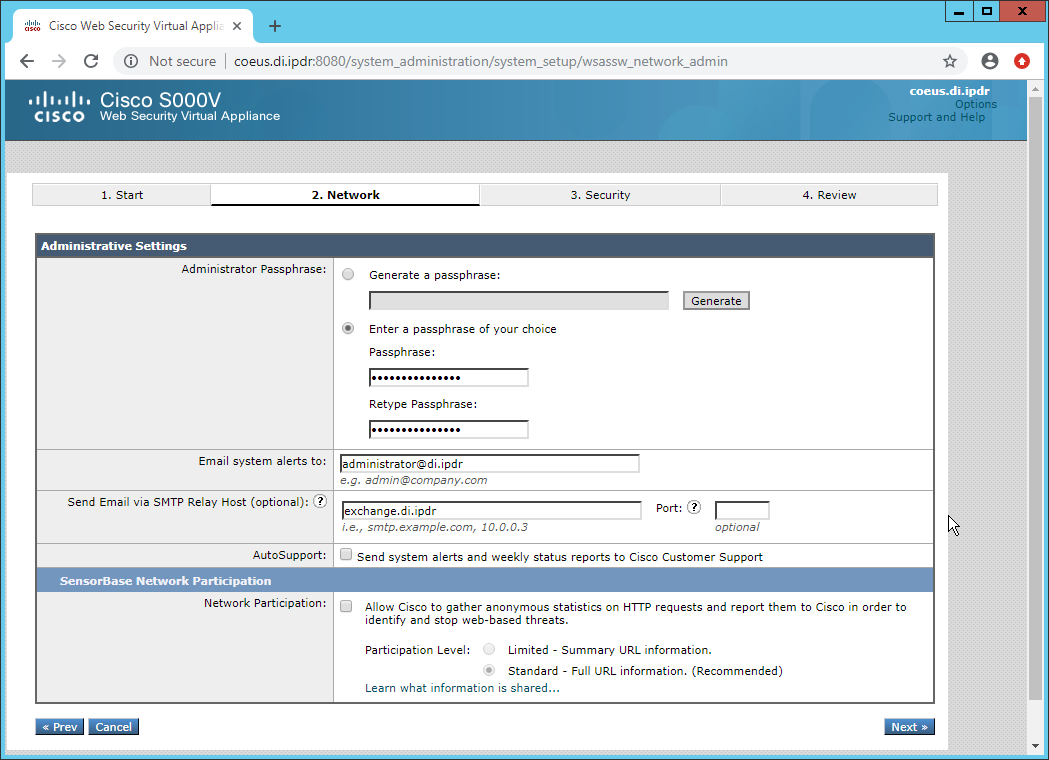The height and width of the screenshot is (760, 1049).
Task: Open Support and Help link
Action: click(x=937, y=117)
